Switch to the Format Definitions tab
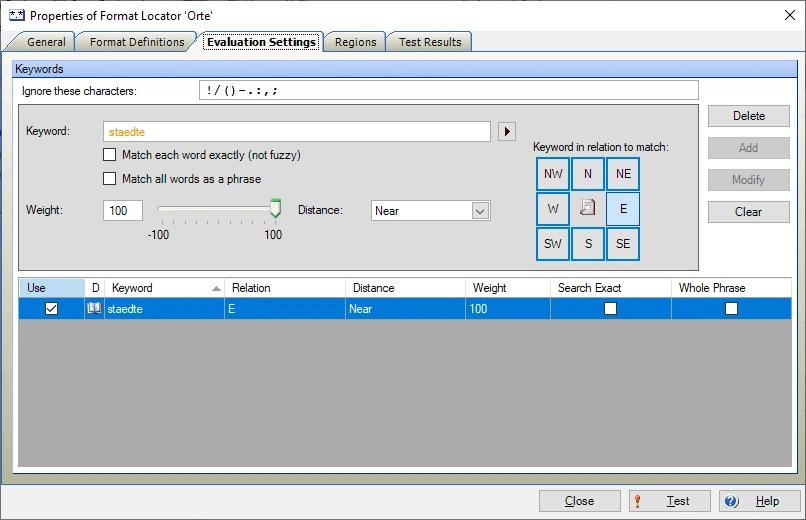The height and width of the screenshot is (520, 806). click(x=137, y=42)
